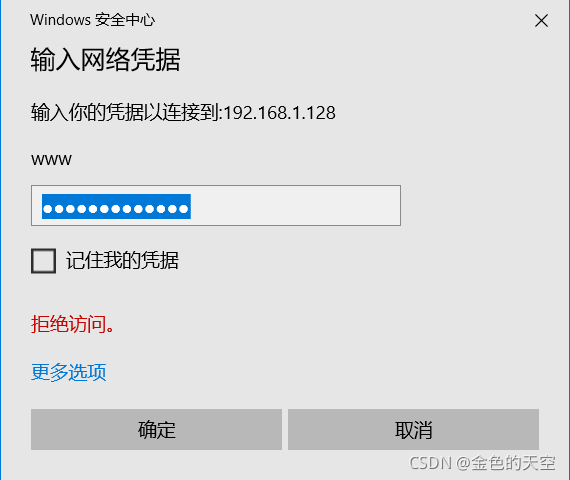The width and height of the screenshot is (570, 480).
Task: Click the 记住我的凭据 label text
Action: pyautogui.click(x=122, y=260)
